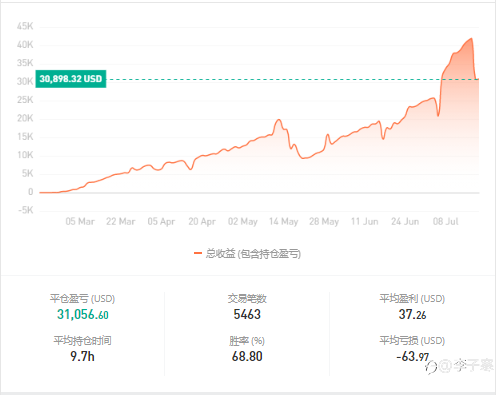The height and width of the screenshot is (395, 500).
Task: Click the 20 Apr axis label
Action: tap(202, 222)
